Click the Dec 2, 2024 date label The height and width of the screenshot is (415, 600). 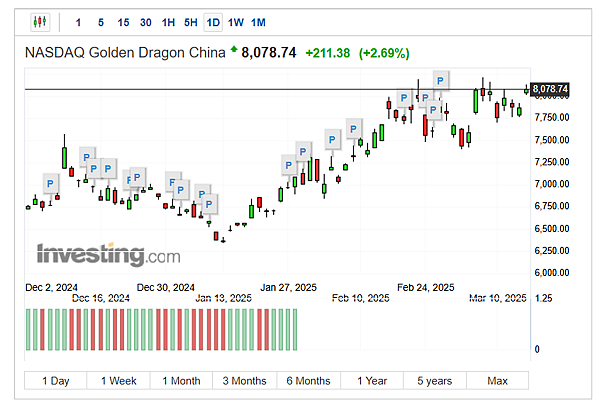coord(51,287)
